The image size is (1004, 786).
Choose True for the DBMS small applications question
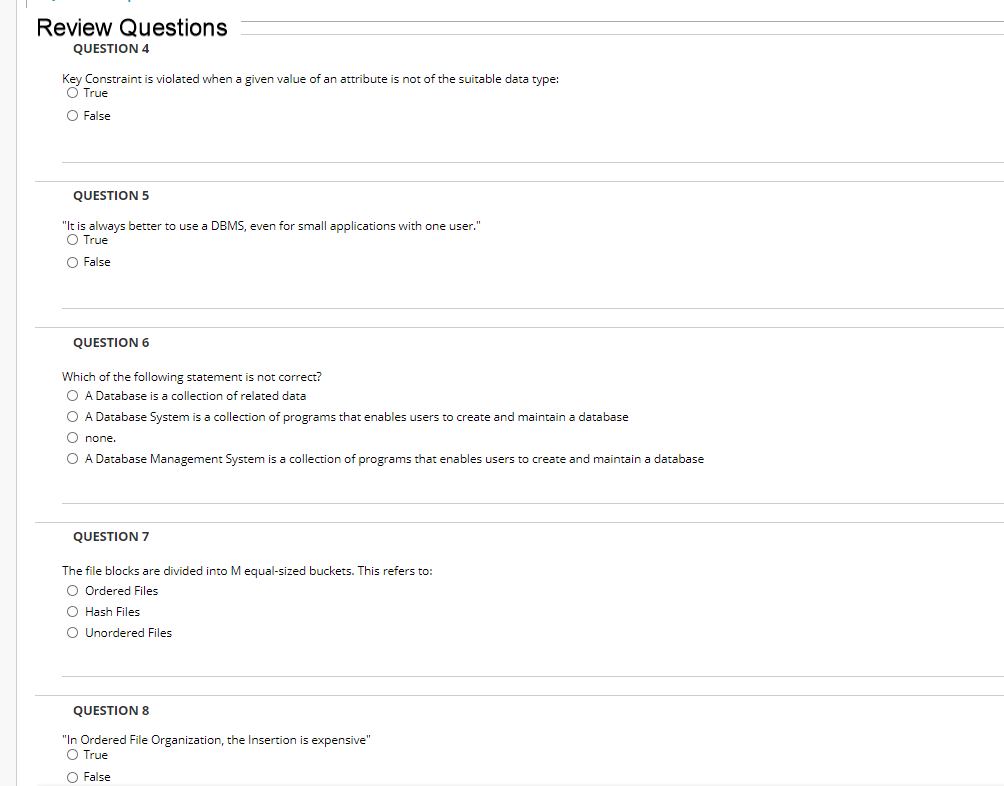pyautogui.click(x=72, y=239)
